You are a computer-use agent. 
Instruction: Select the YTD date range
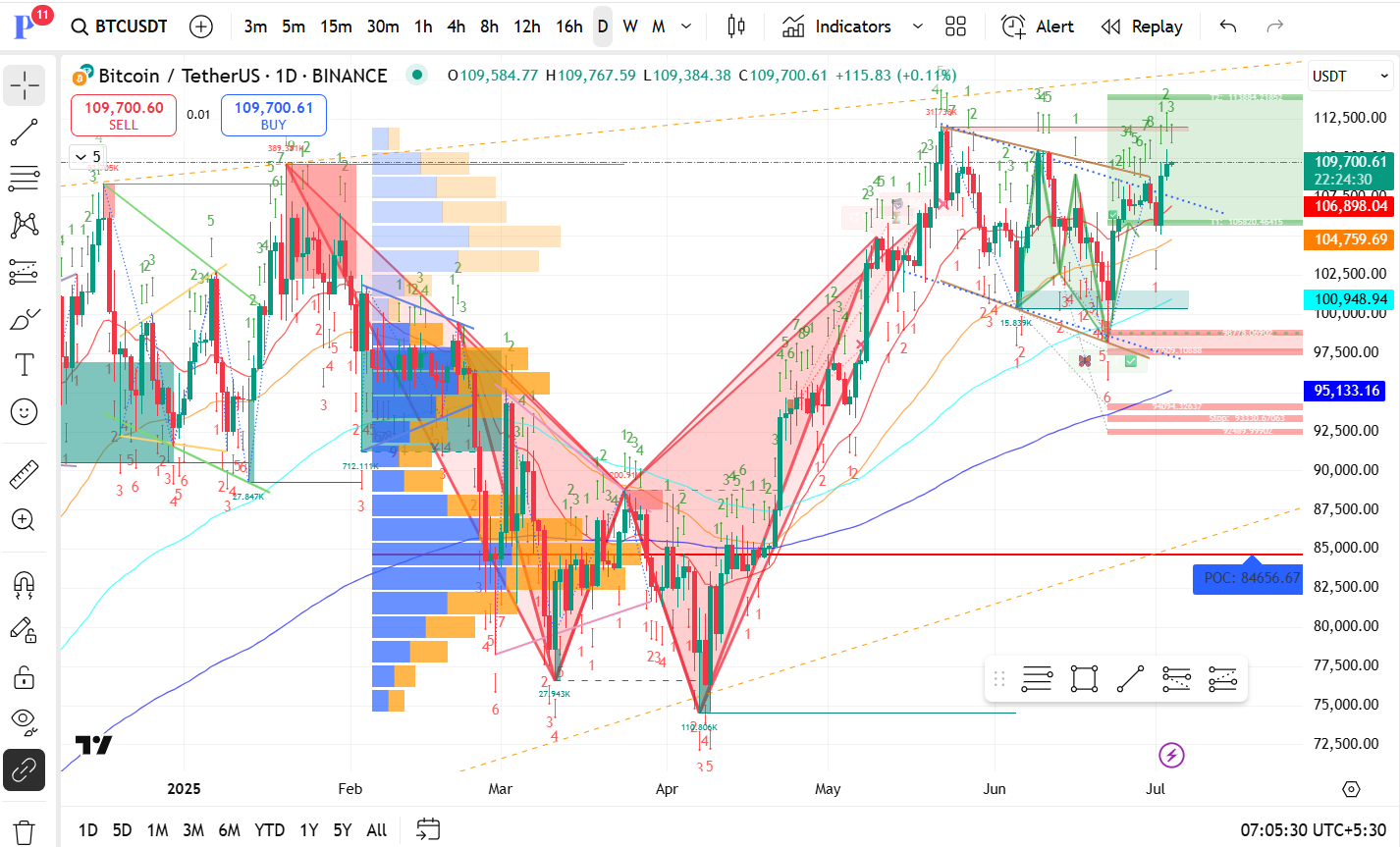click(x=269, y=830)
